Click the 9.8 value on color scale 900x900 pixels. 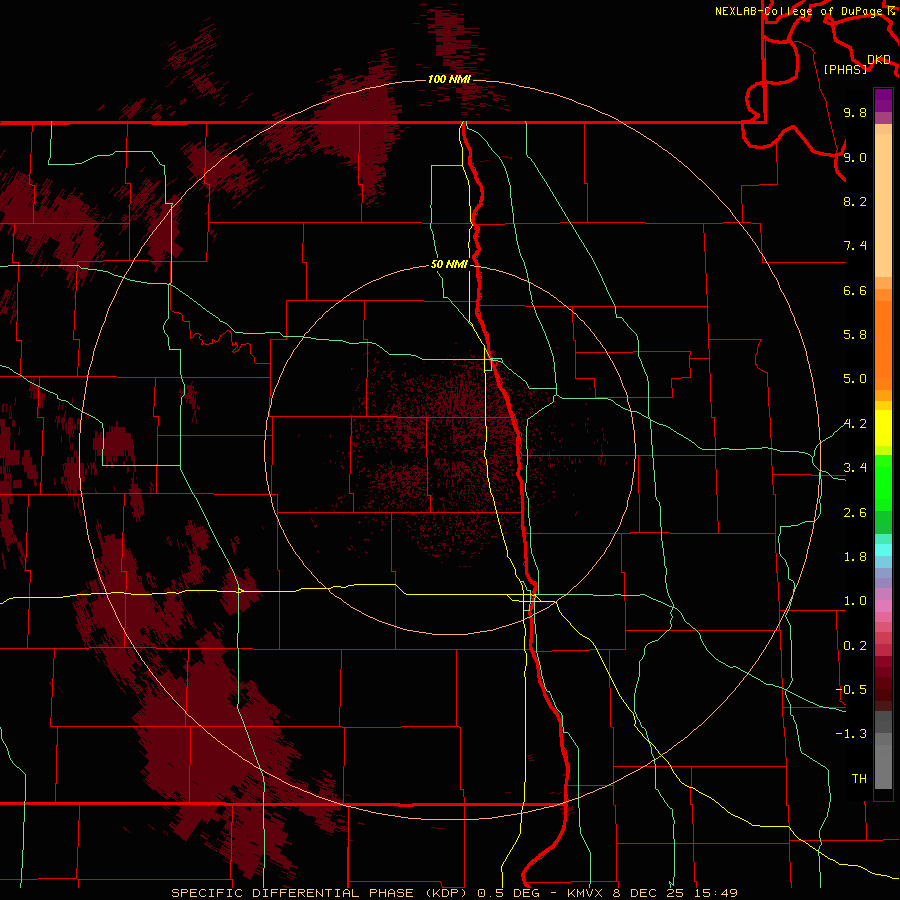pos(855,113)
